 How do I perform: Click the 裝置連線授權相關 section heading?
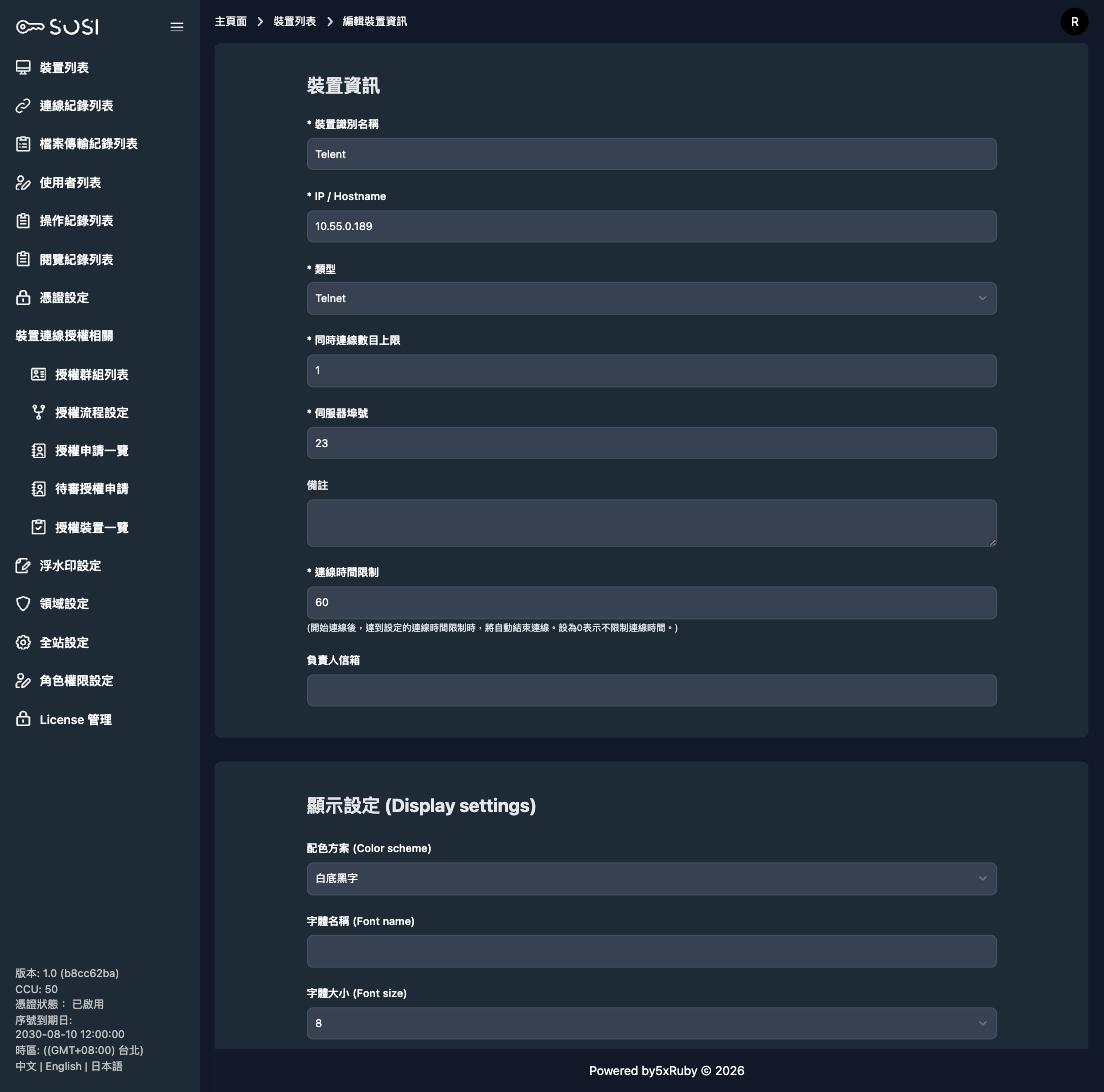click(x=64, y=336)
